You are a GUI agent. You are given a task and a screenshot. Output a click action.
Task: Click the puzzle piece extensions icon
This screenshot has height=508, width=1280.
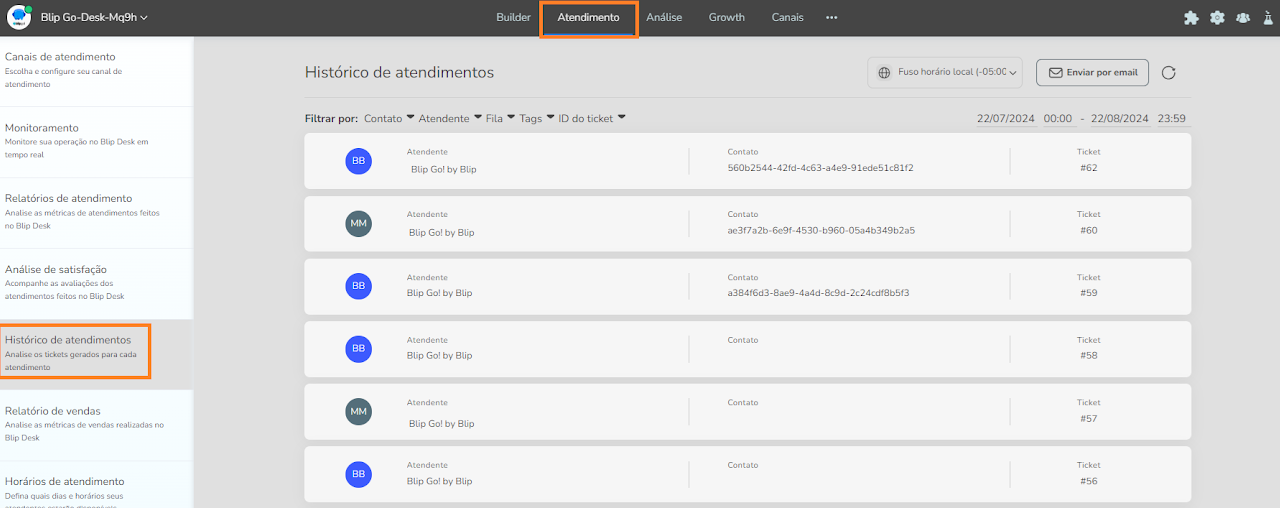point(1190,18)
